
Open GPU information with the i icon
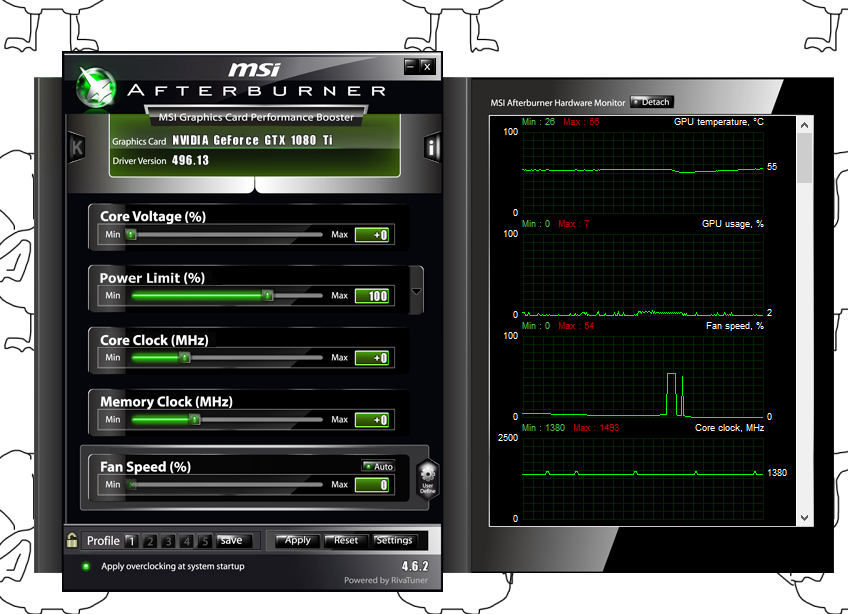(x=431, y=147)
